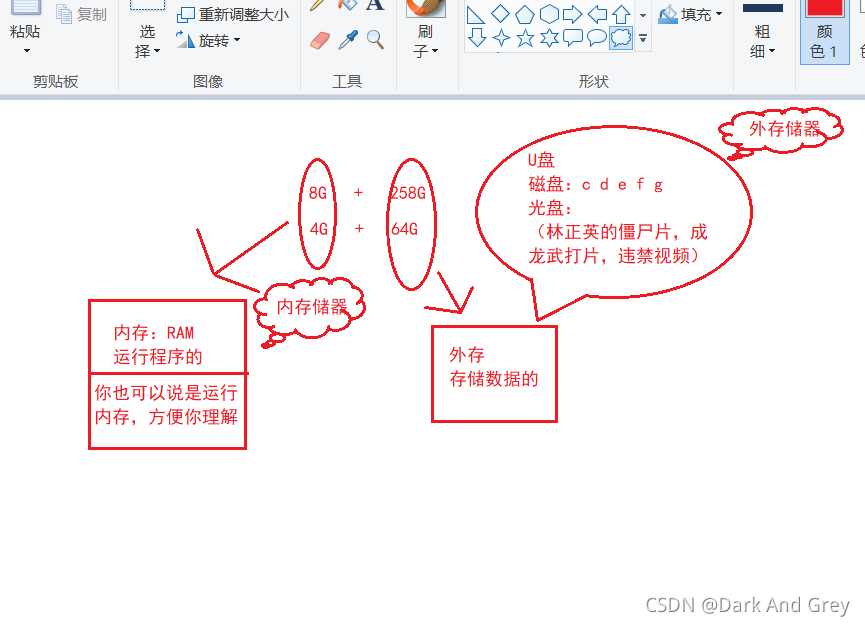Open the 刷子 brushes dropdown
The width and height of the screenshot is (865, 626).
[435, 51]
